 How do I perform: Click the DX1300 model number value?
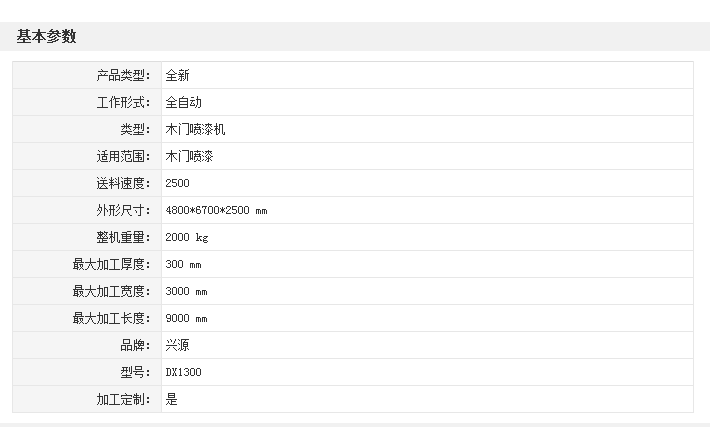184,373
